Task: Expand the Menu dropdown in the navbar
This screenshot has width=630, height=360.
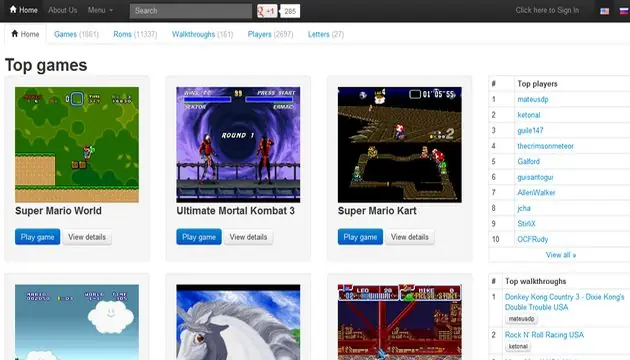Action: click(100, 10)
